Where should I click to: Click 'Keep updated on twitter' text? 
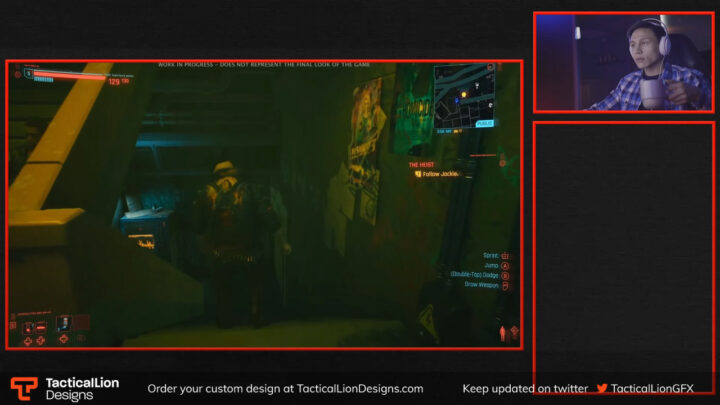coord(525,388)
